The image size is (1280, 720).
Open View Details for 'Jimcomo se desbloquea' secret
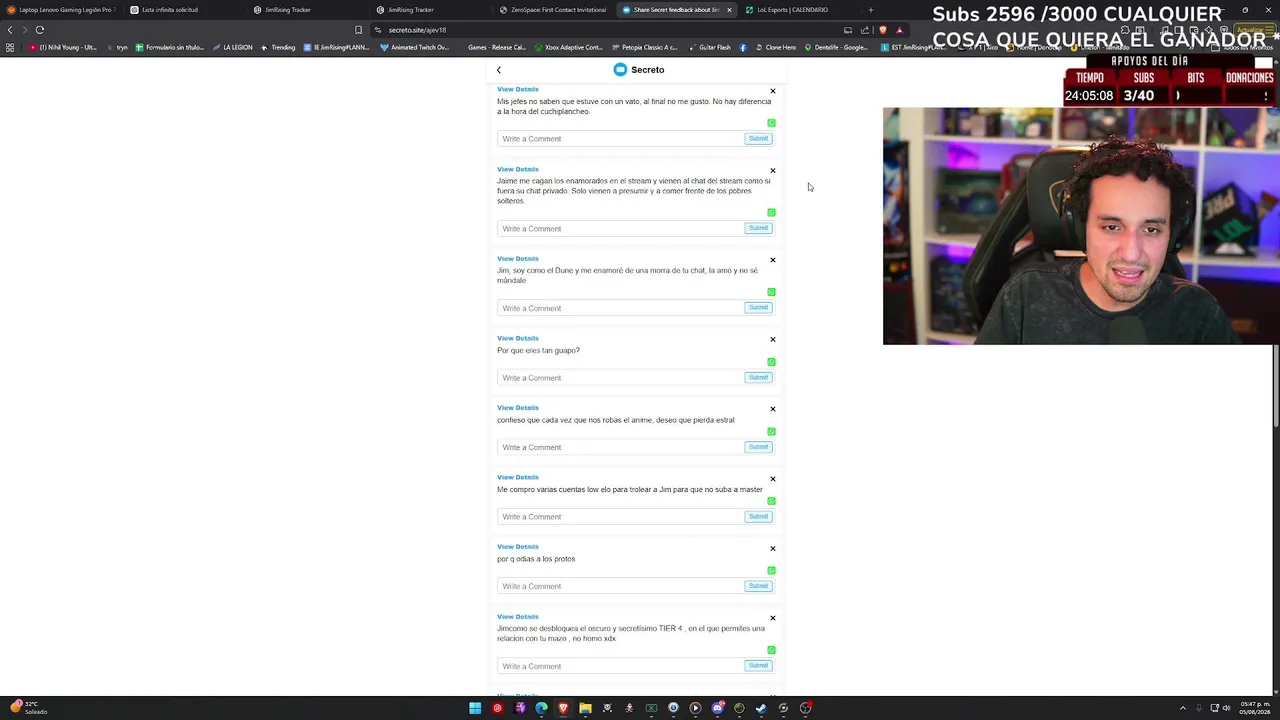[x=518, y=616]
